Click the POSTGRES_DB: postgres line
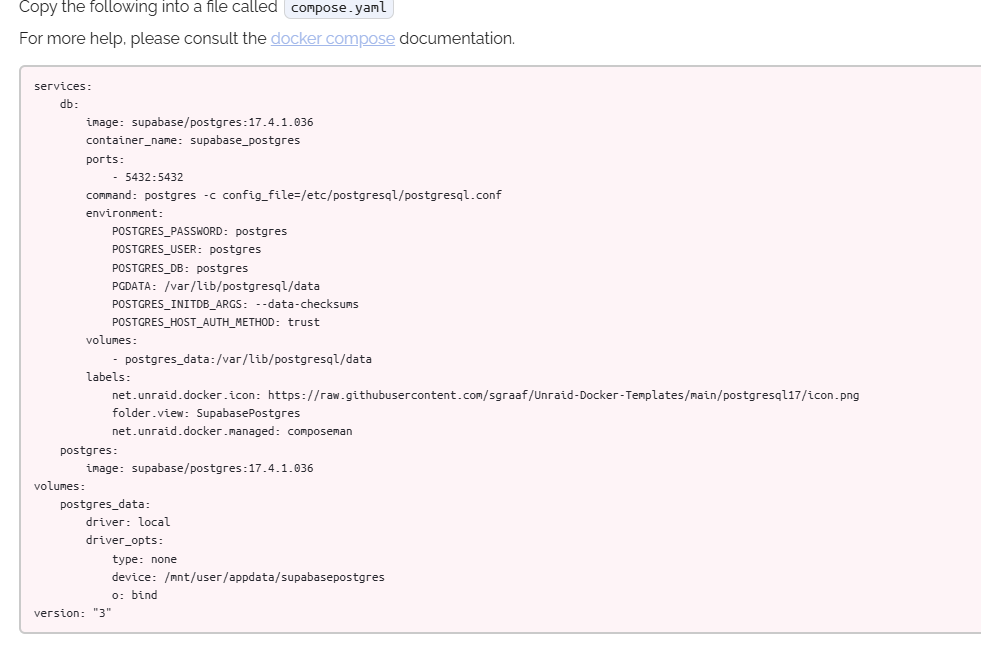Viewport: 981px width, 646px height. (x=180, y=268)
